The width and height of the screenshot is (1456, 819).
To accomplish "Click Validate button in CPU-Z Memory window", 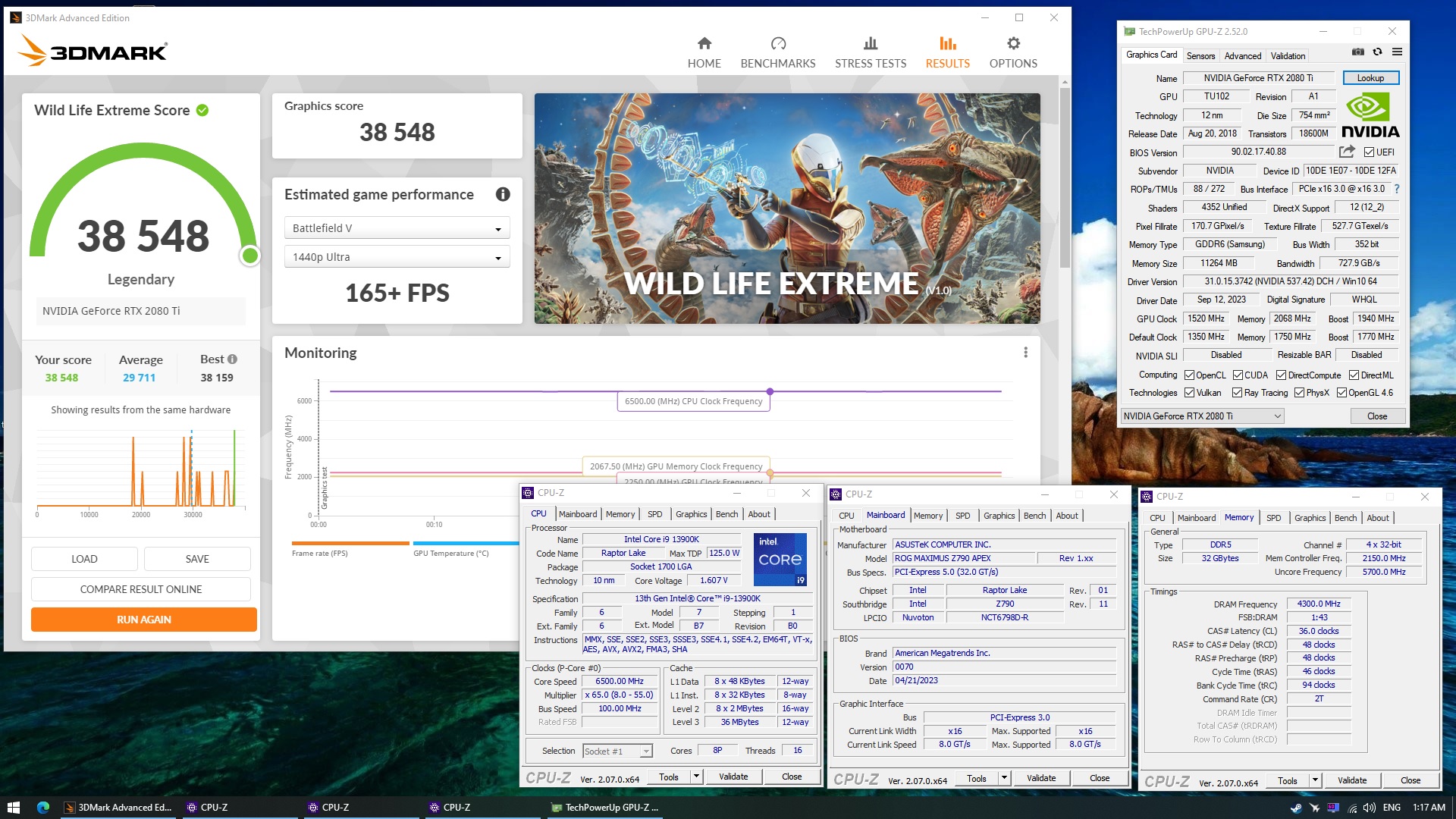I will [1352, 780].
